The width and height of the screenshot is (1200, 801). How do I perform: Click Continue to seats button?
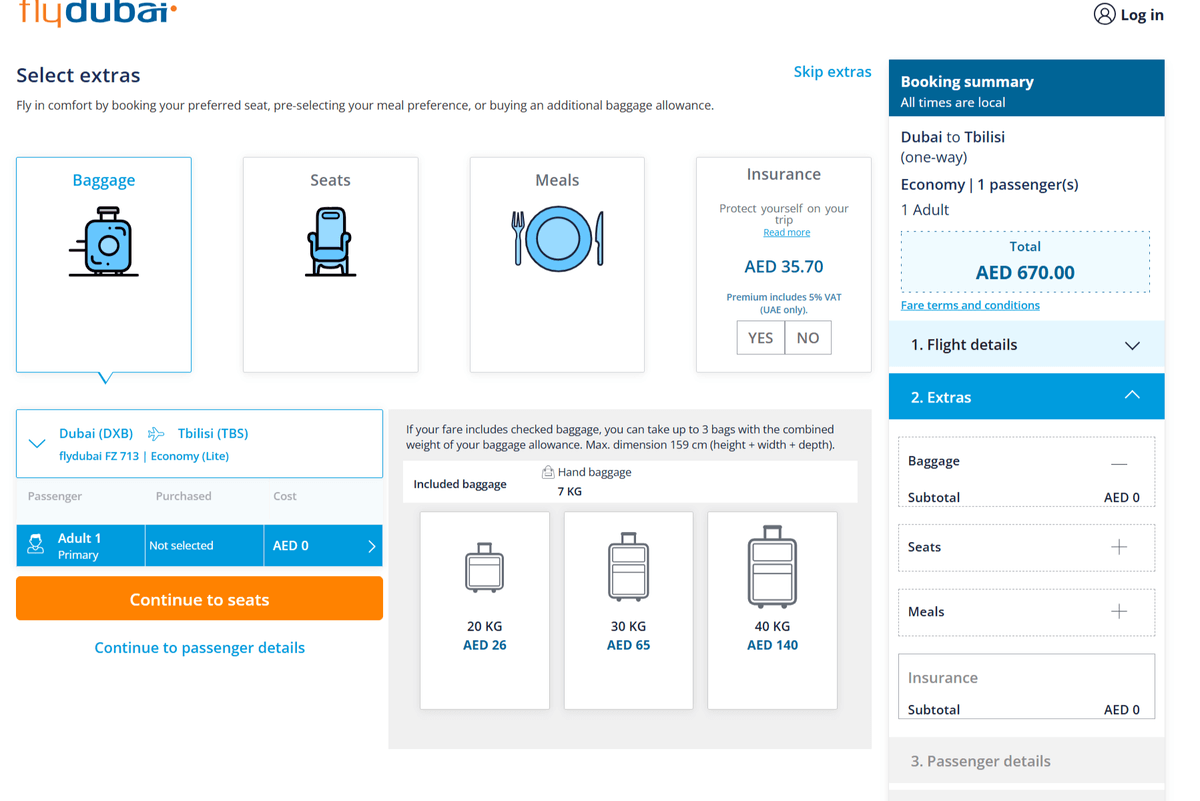coord(200,599)
